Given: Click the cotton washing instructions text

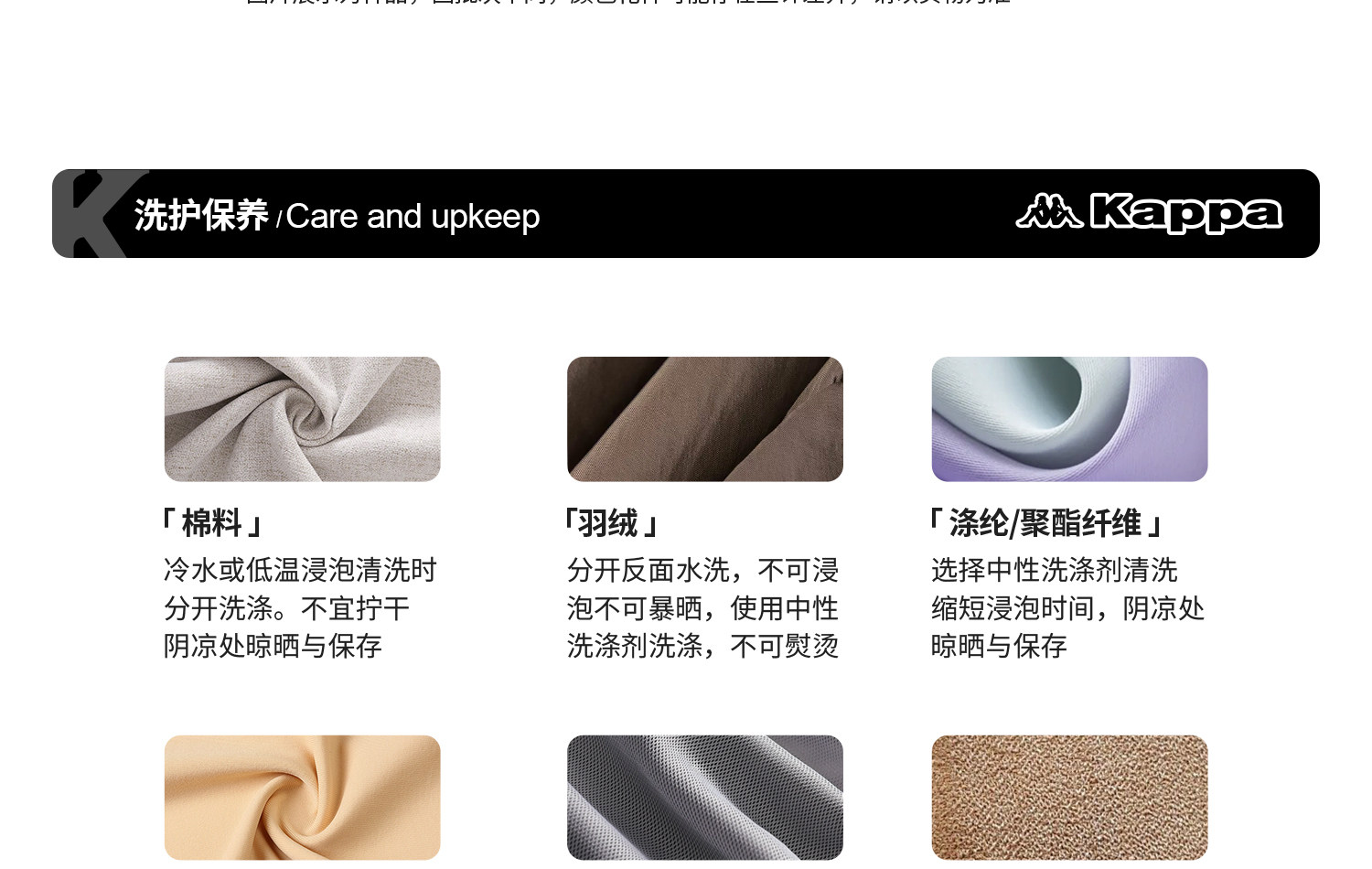Looking at the screenshot, I should pyautogui.click(x=300, y=608).
